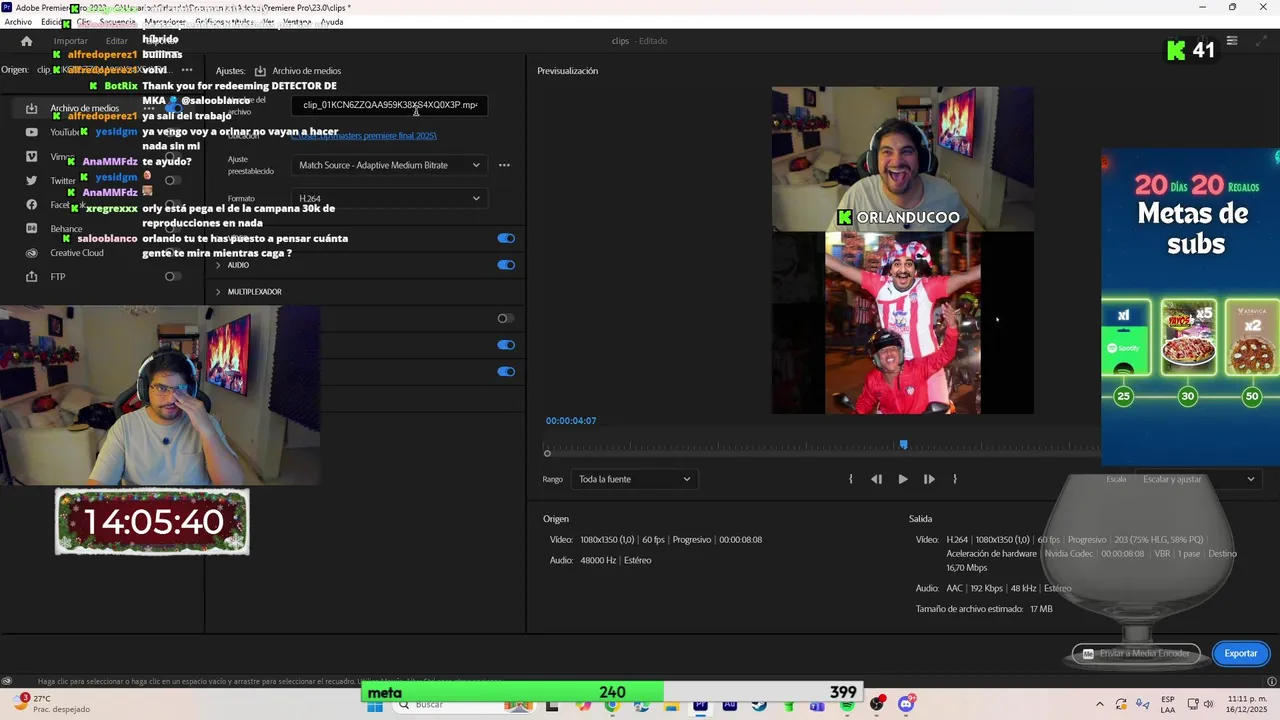The width and height of the screenshot is (1280, 720).
Task: Open the Archivo menu
Action: pyautogui.click(x=18, y=22)
